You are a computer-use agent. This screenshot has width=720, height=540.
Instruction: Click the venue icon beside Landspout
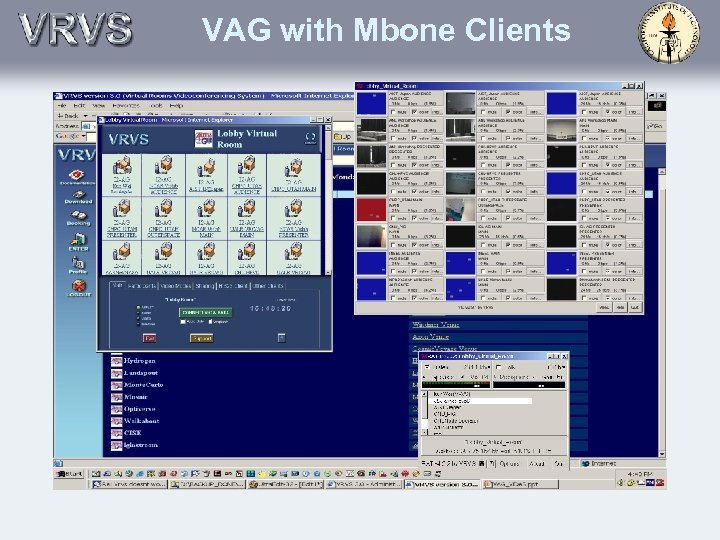[117, 373]
